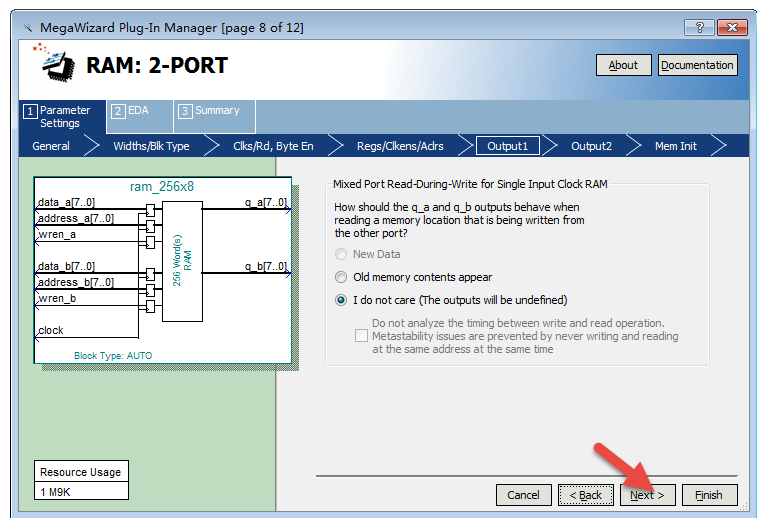Viewport: 768px width, 531px height.
Task: Go to Regs/Clkens/Aclrs step
Action: 400,146
